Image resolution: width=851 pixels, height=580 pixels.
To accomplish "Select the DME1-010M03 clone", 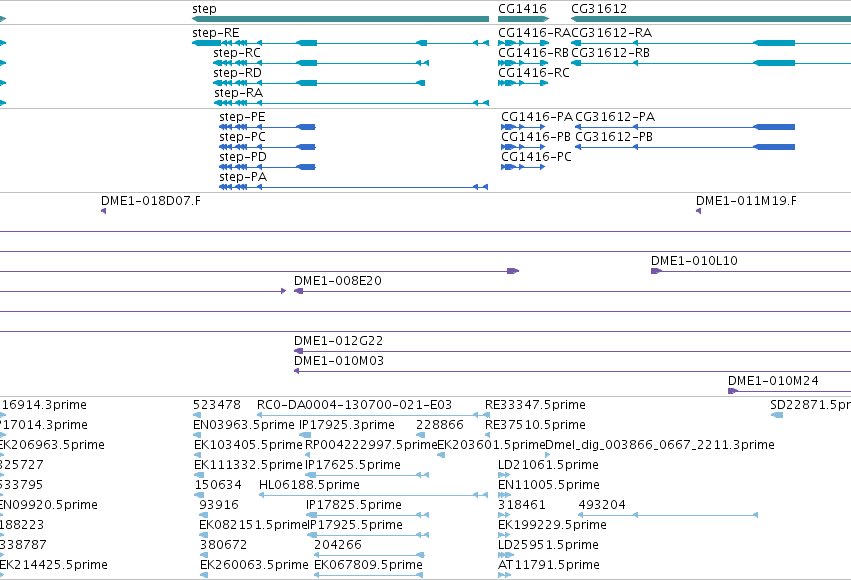I will (572, 372).
